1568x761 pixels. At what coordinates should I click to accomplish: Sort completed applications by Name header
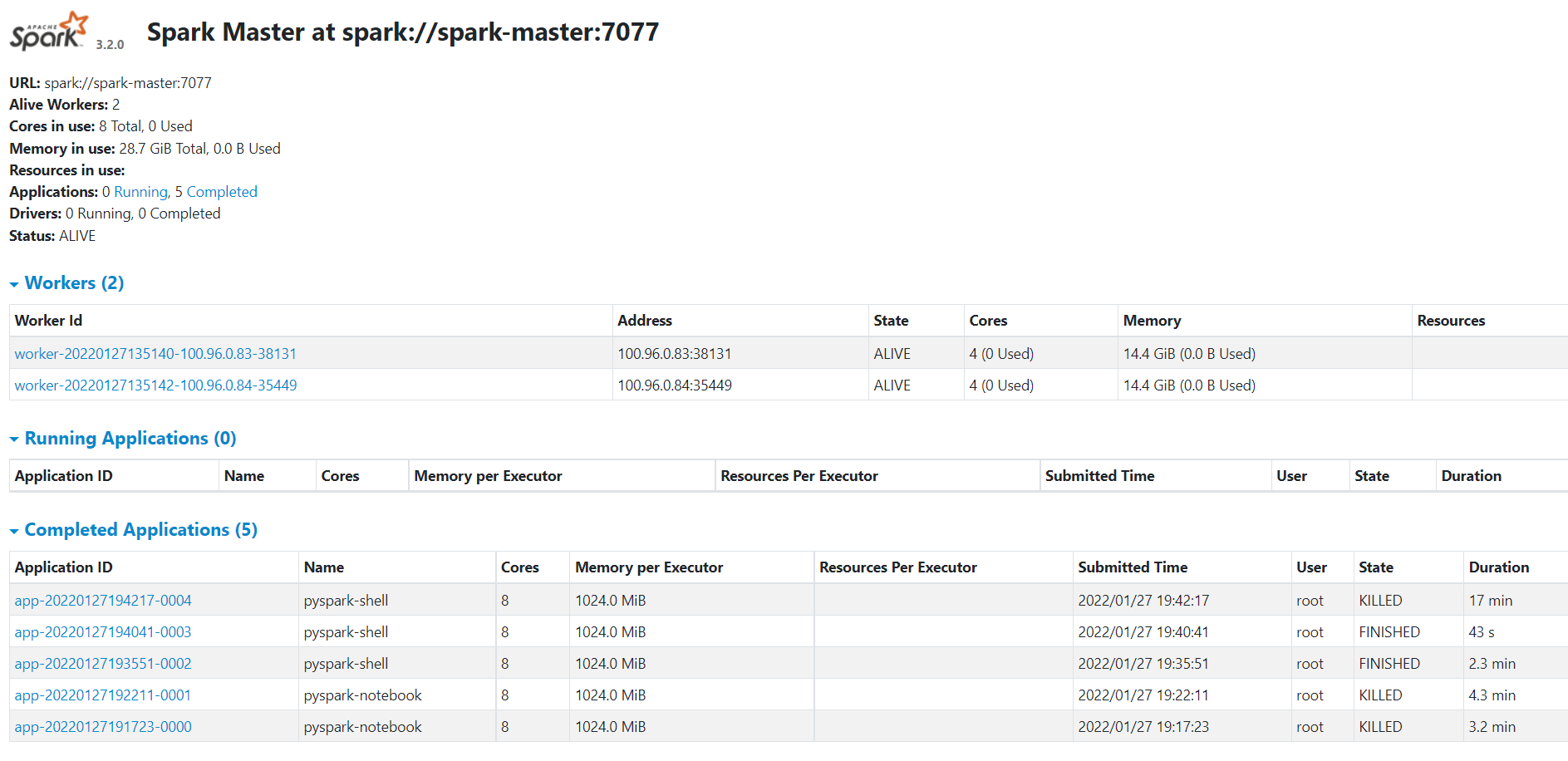point(324,567)
